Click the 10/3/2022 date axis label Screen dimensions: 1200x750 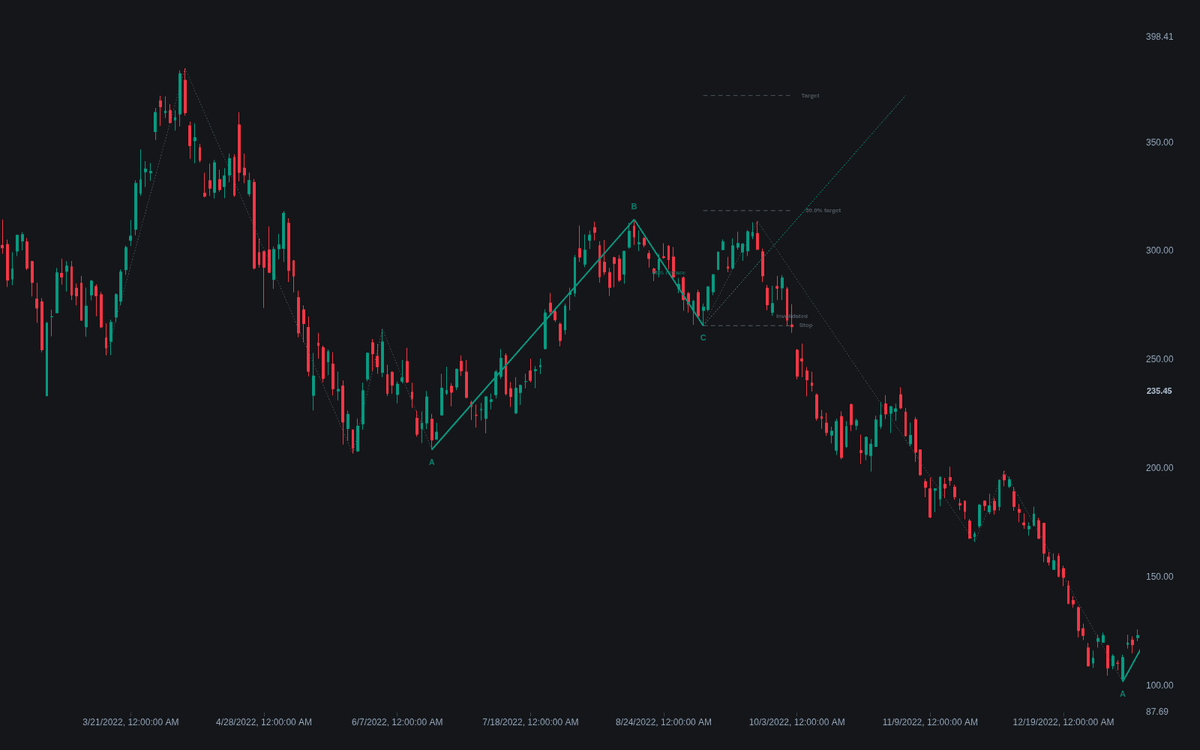point(797,722)
